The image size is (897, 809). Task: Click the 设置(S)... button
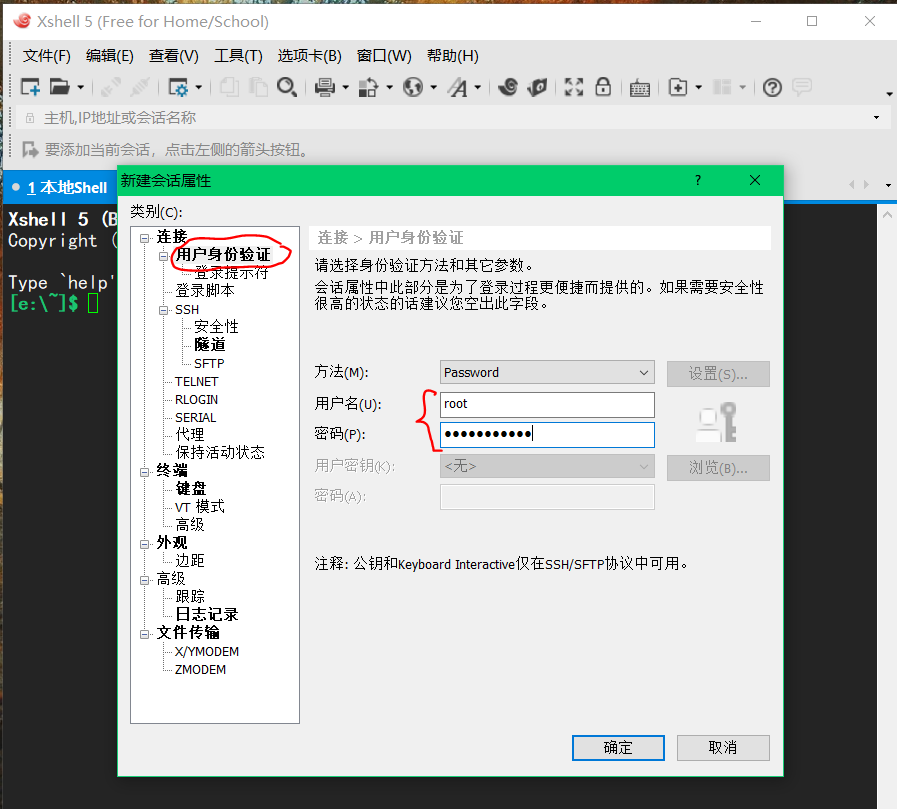(718, 374)
